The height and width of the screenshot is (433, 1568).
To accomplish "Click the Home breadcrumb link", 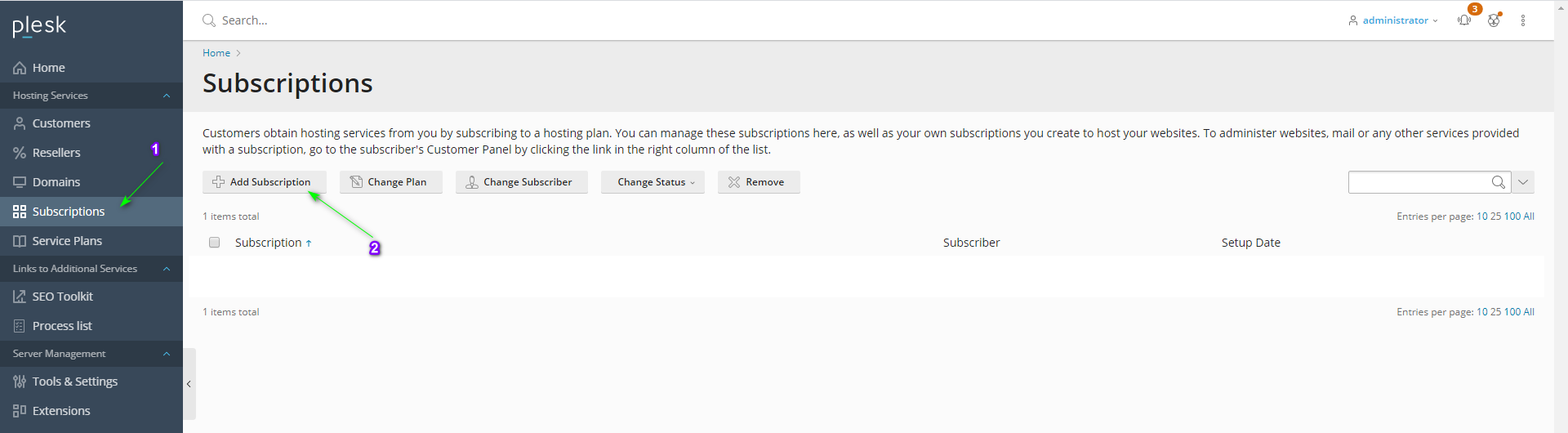I will point(216,53).
